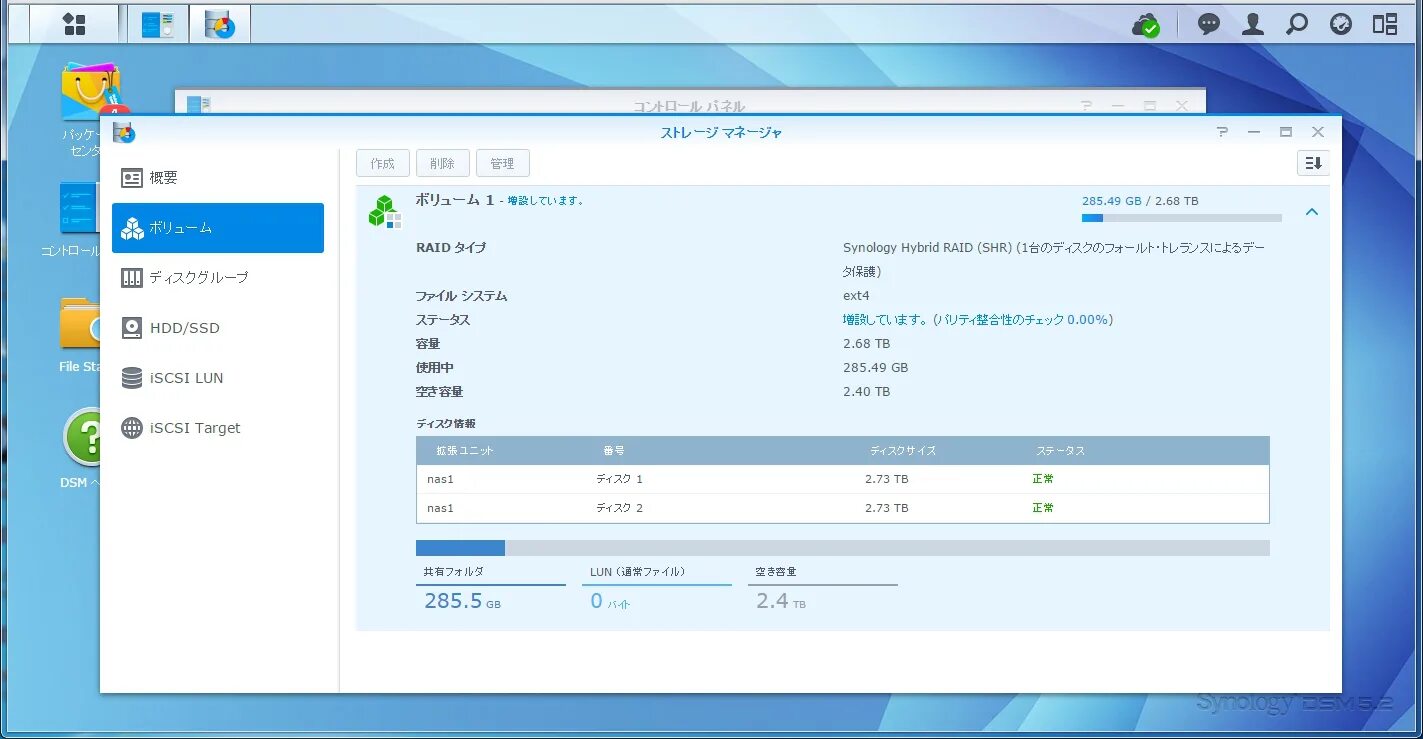Click 285.49 GB / 2.68 TB header text
1423x739 pixels.
1140,201
